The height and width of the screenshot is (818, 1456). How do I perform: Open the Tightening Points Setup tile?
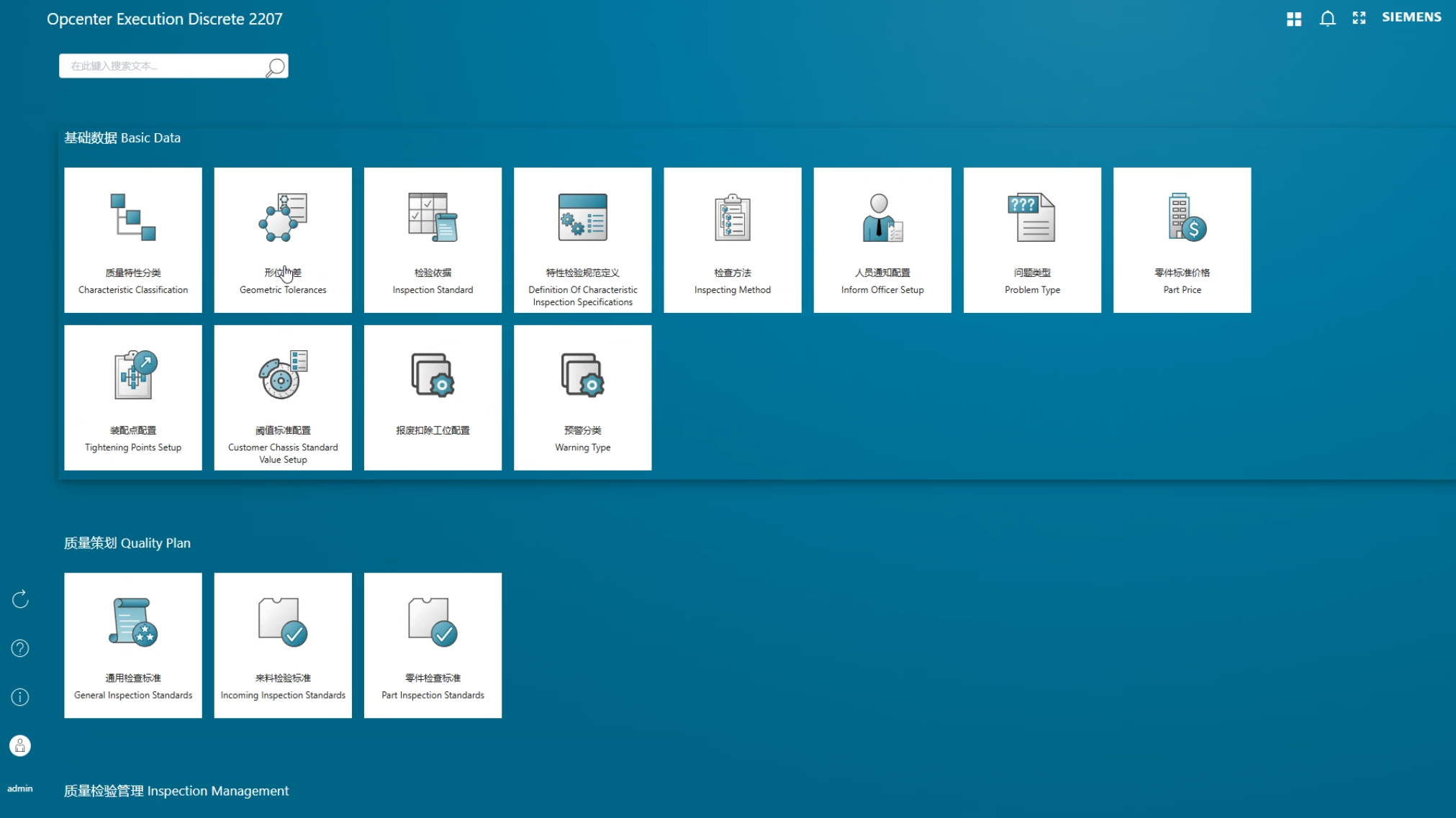133,397
